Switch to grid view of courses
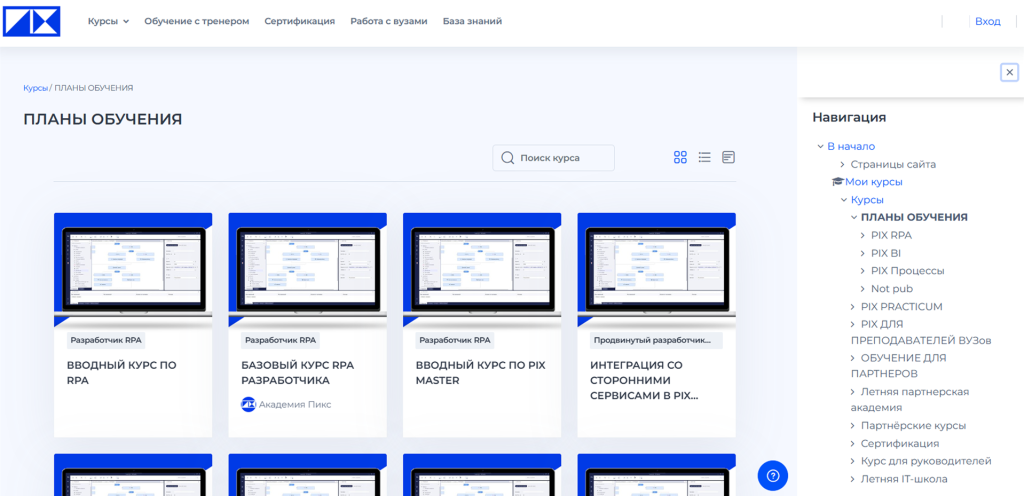The width and height of the screenshot is (1024, 496). point(680,157)
